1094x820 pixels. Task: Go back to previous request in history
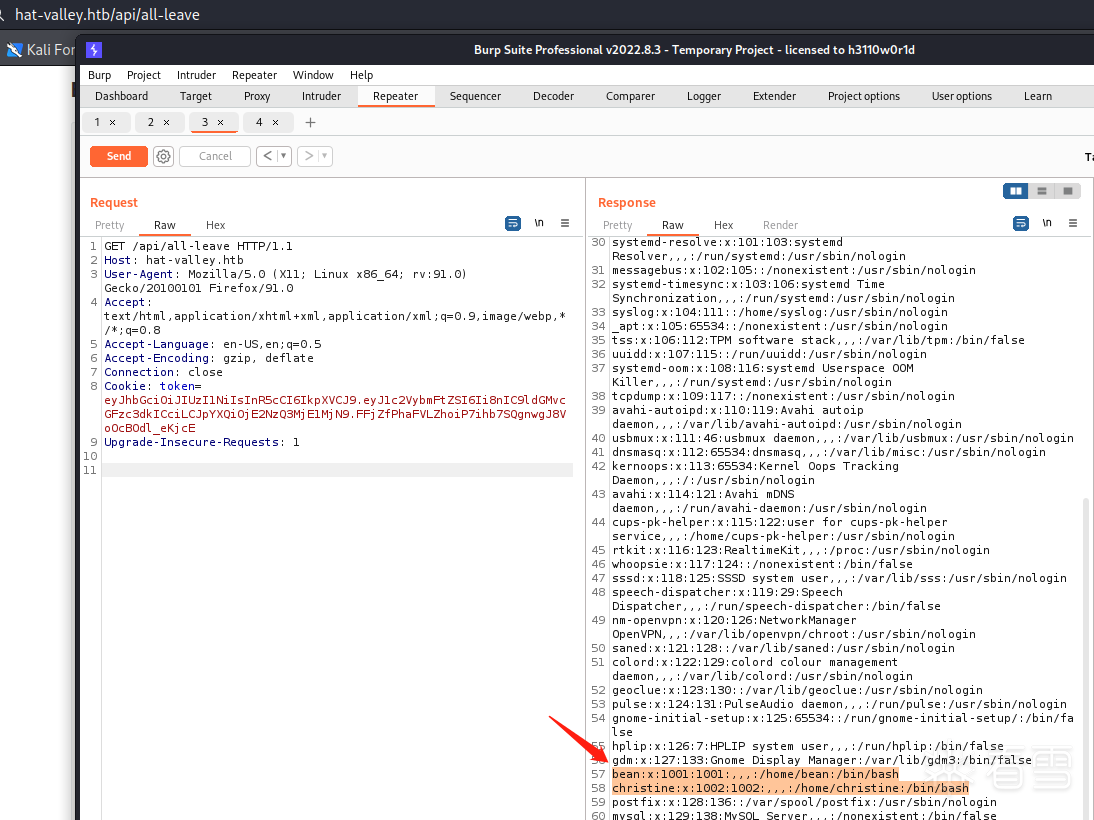point(267,156)
